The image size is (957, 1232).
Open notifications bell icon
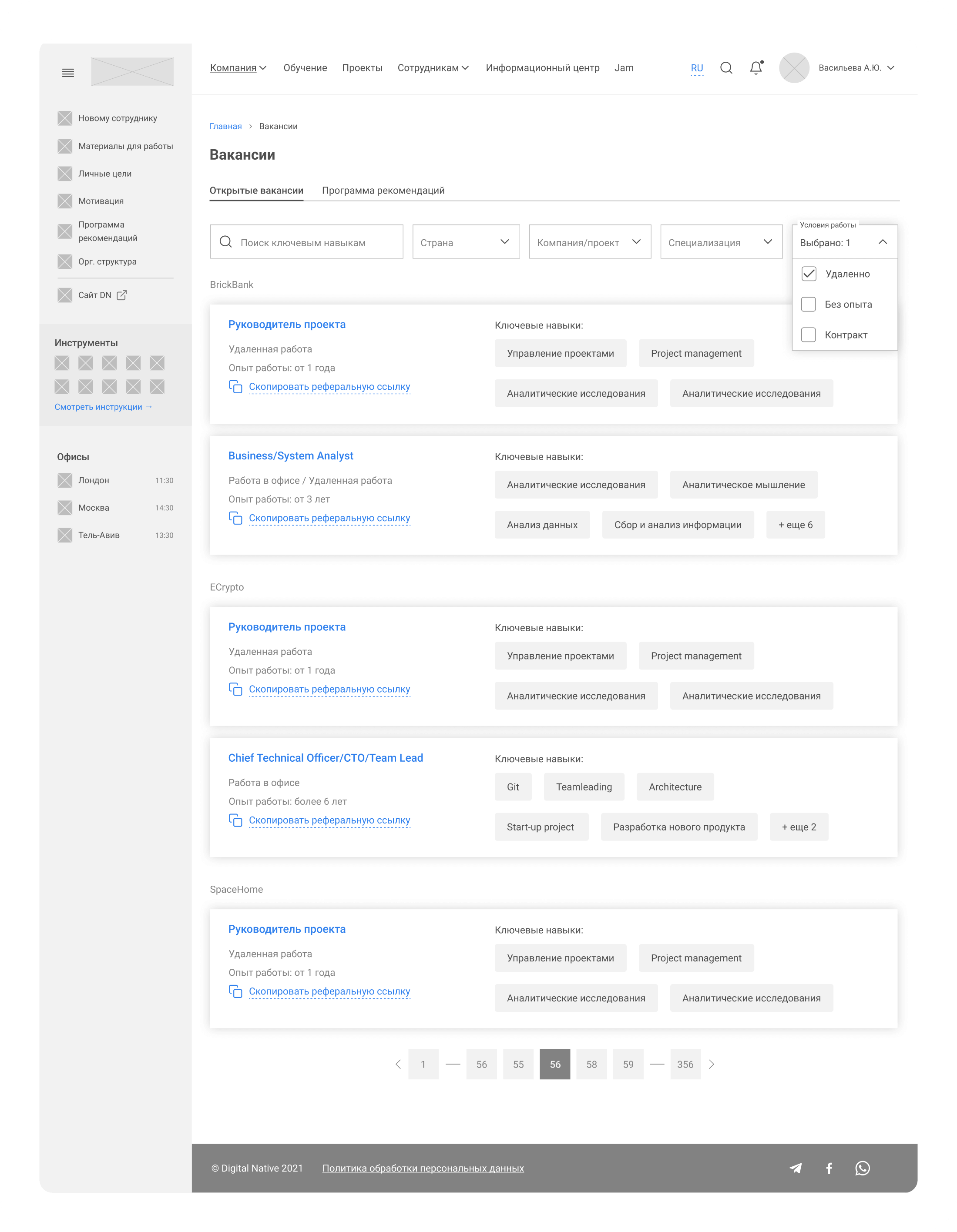pos(756,68)
